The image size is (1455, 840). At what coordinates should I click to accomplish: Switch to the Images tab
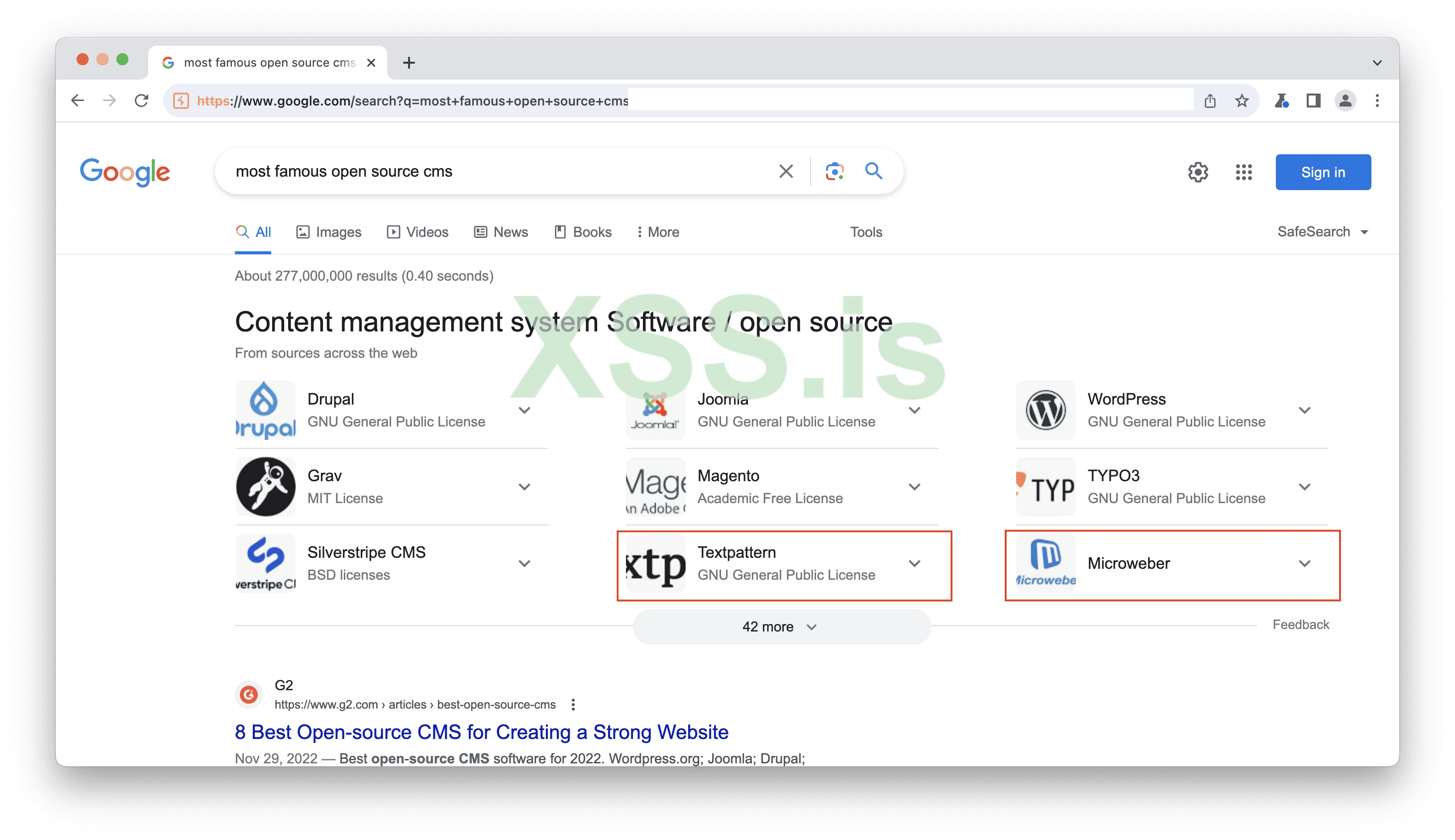[329, 232]
